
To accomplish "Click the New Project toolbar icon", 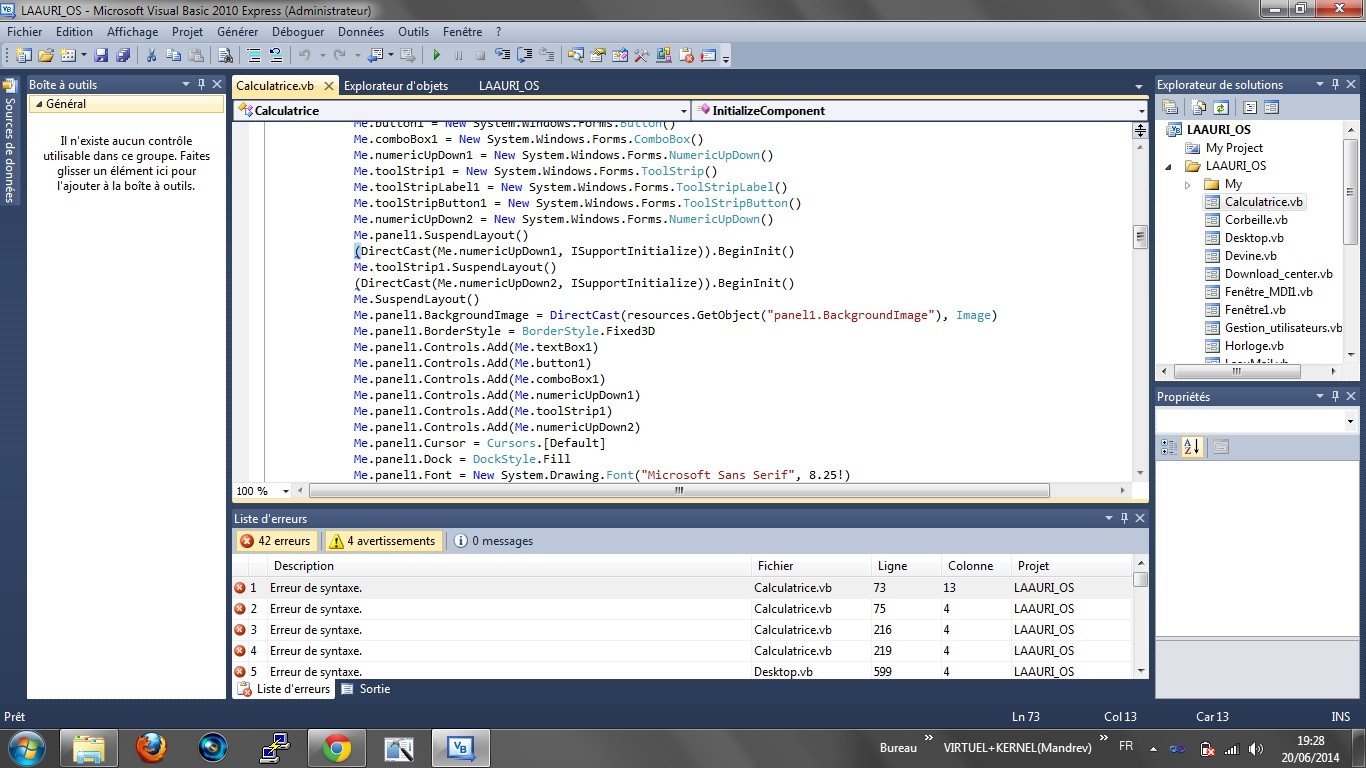I will 22,55.
